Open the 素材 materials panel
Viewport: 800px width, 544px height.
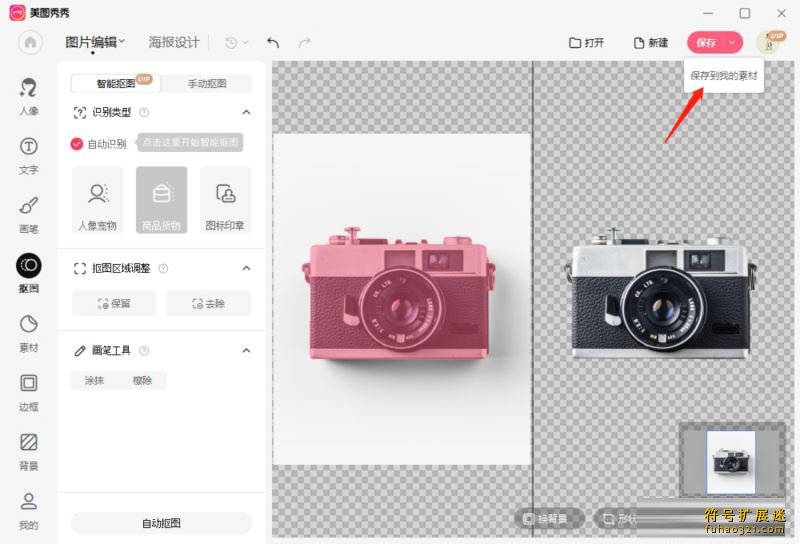29,331
